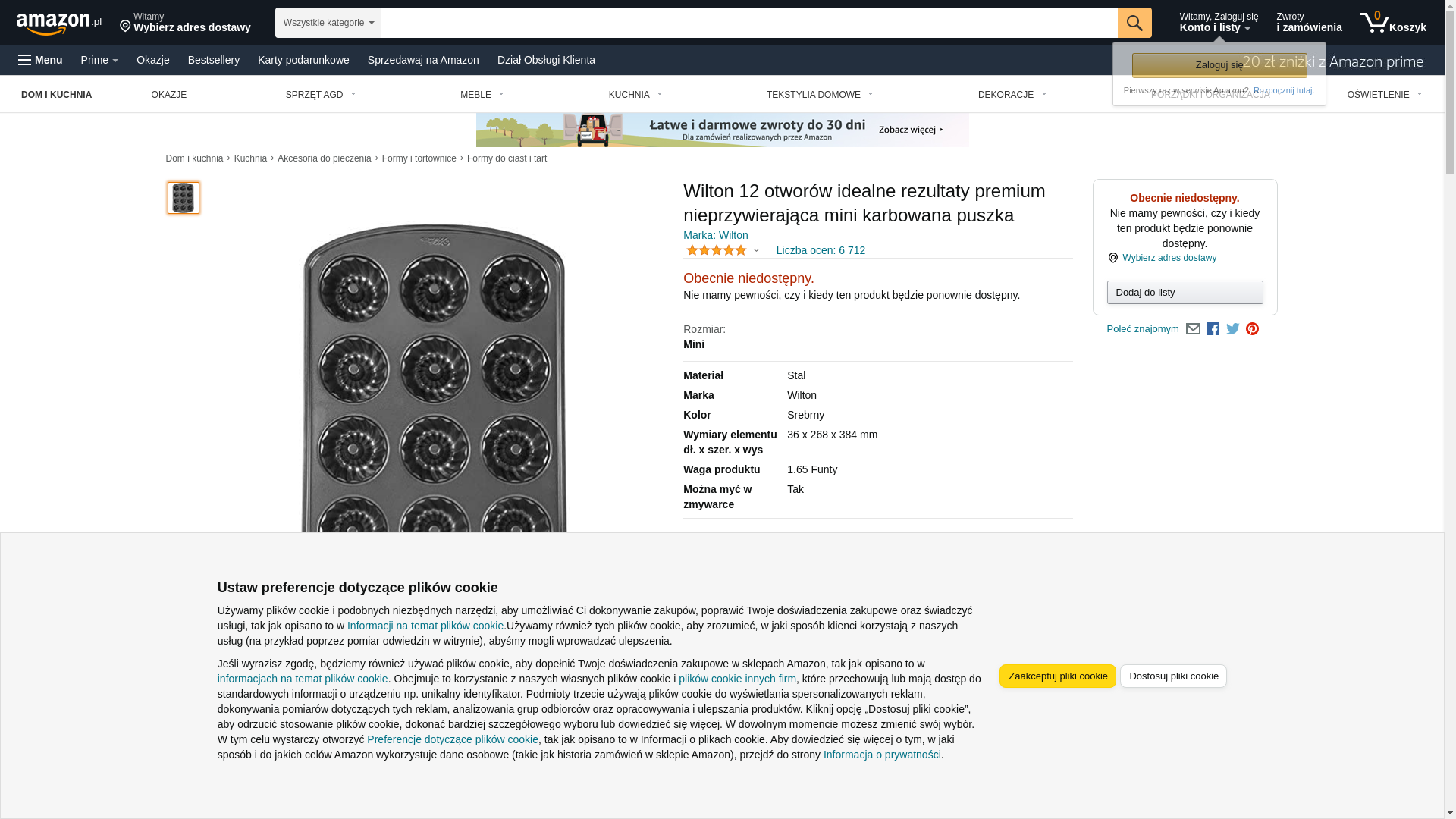Share product on Pinterest icon
This screenshot has width=1456, height=819.
(1252, 329)
